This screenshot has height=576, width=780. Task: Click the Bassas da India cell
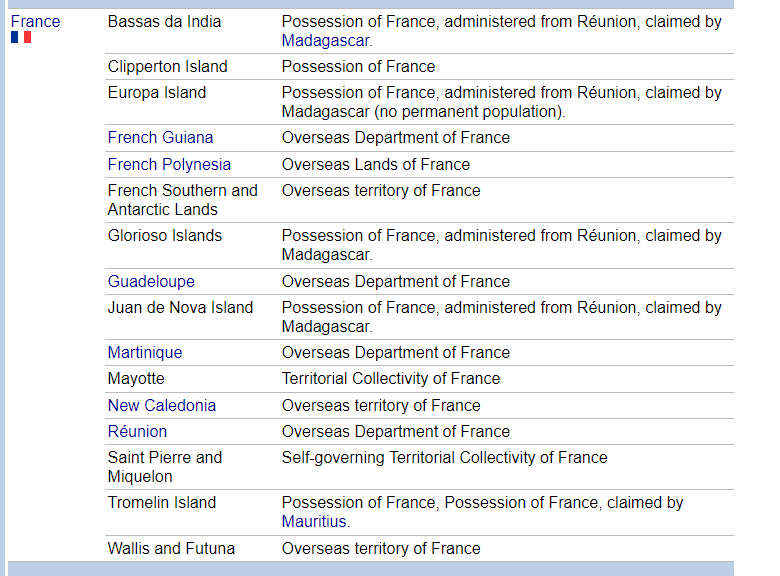point(165,21)
